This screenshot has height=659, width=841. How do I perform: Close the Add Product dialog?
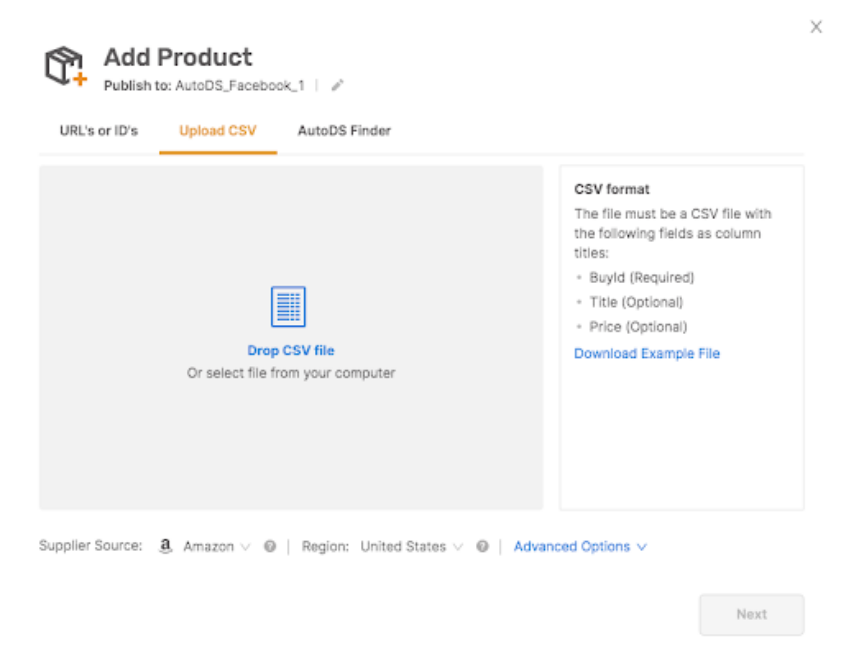point(816,27)
